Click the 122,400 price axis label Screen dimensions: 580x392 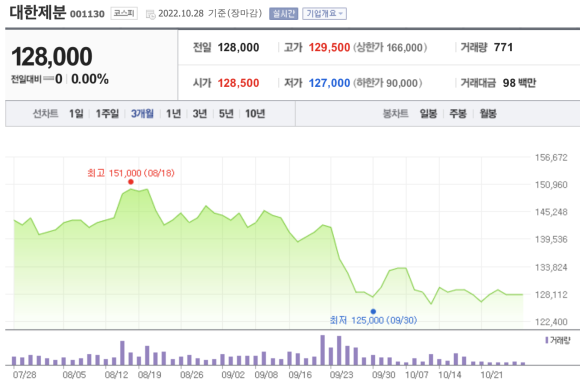click(x=551, y=322)
